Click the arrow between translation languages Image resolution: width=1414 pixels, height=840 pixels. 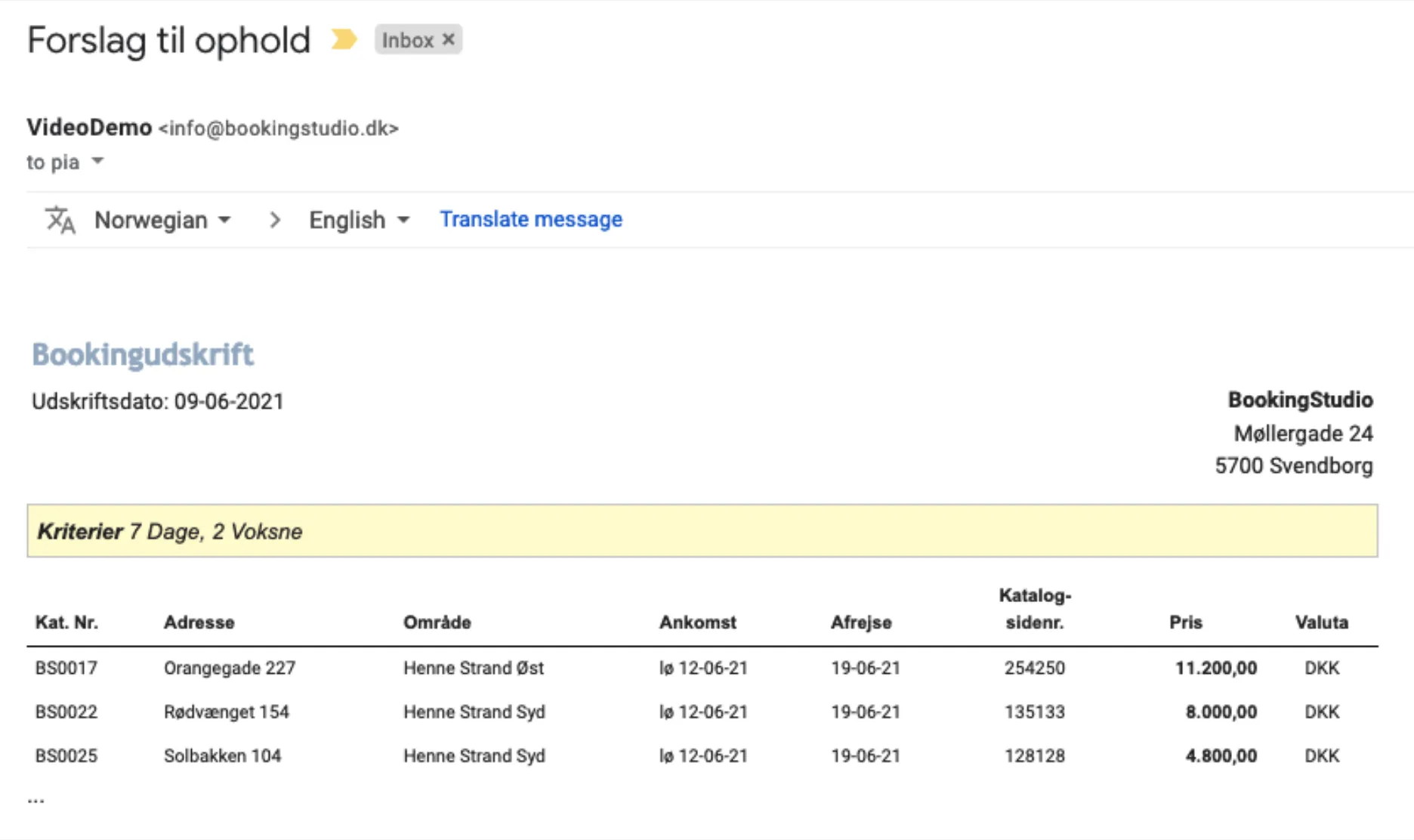pos(275,220)
